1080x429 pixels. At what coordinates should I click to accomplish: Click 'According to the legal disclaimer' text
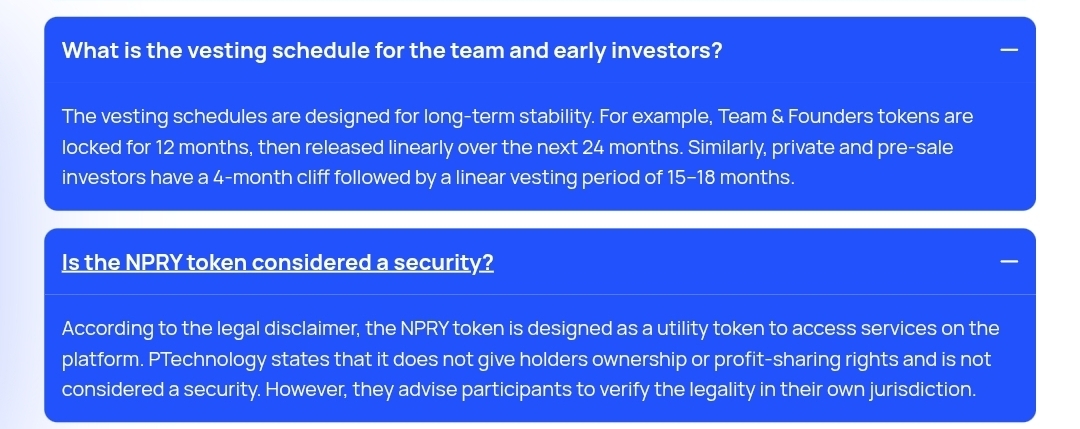click(x=211, y=328)
